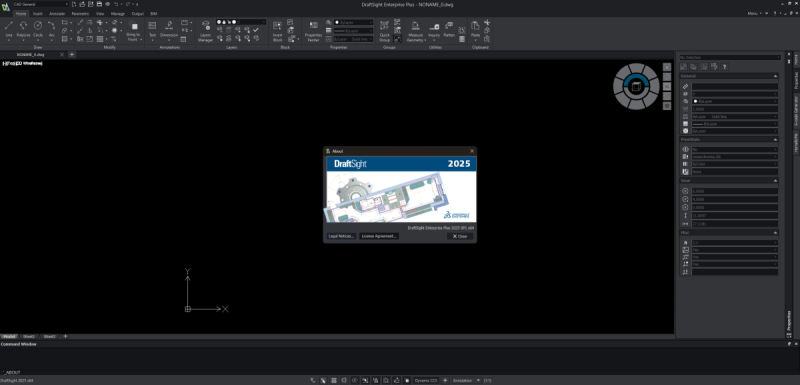
Task: Click the Undo arrow icon
Action: point(116,4)
